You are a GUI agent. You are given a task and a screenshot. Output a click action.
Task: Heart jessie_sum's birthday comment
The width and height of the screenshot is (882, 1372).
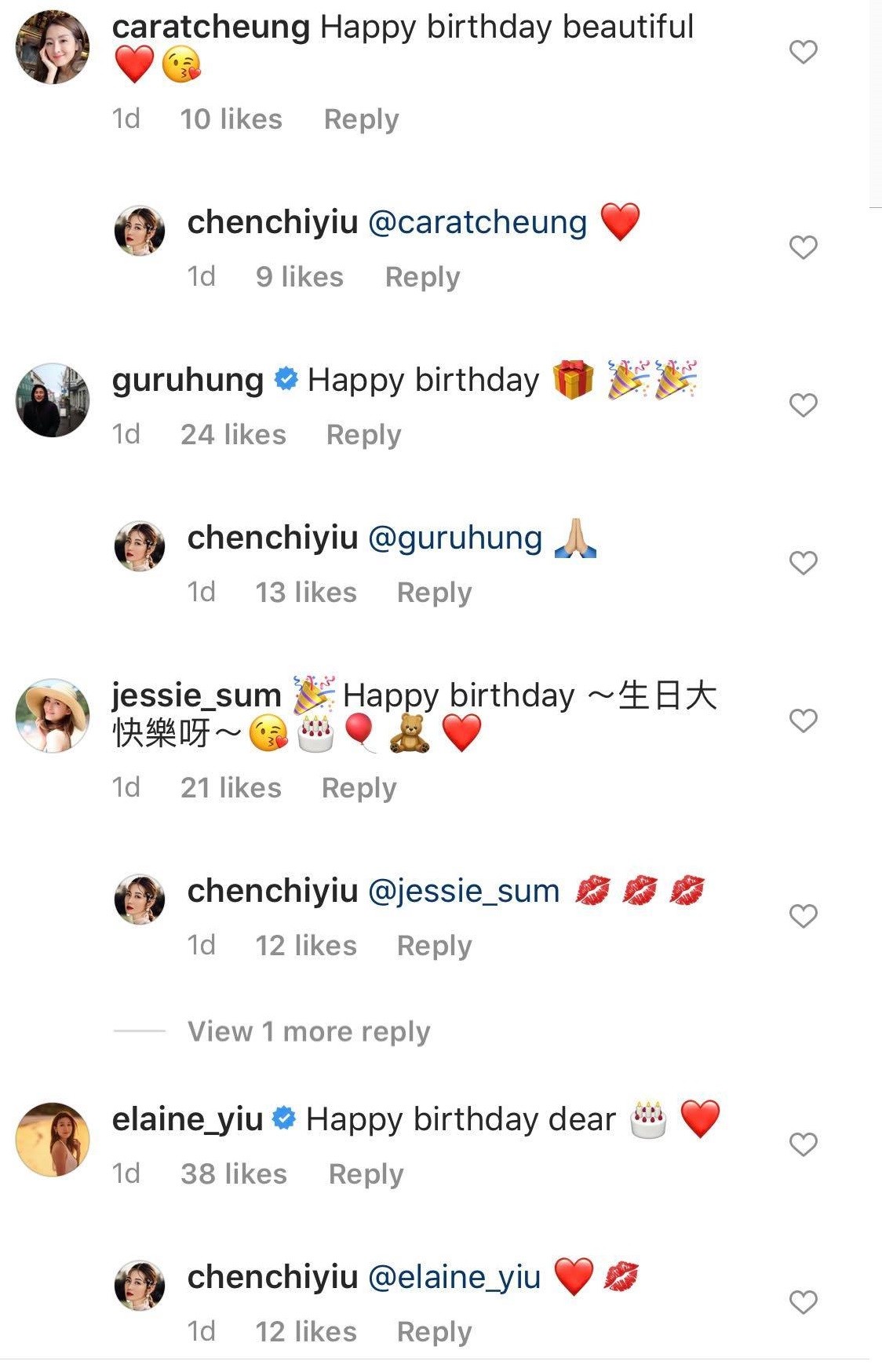[803, 721]
